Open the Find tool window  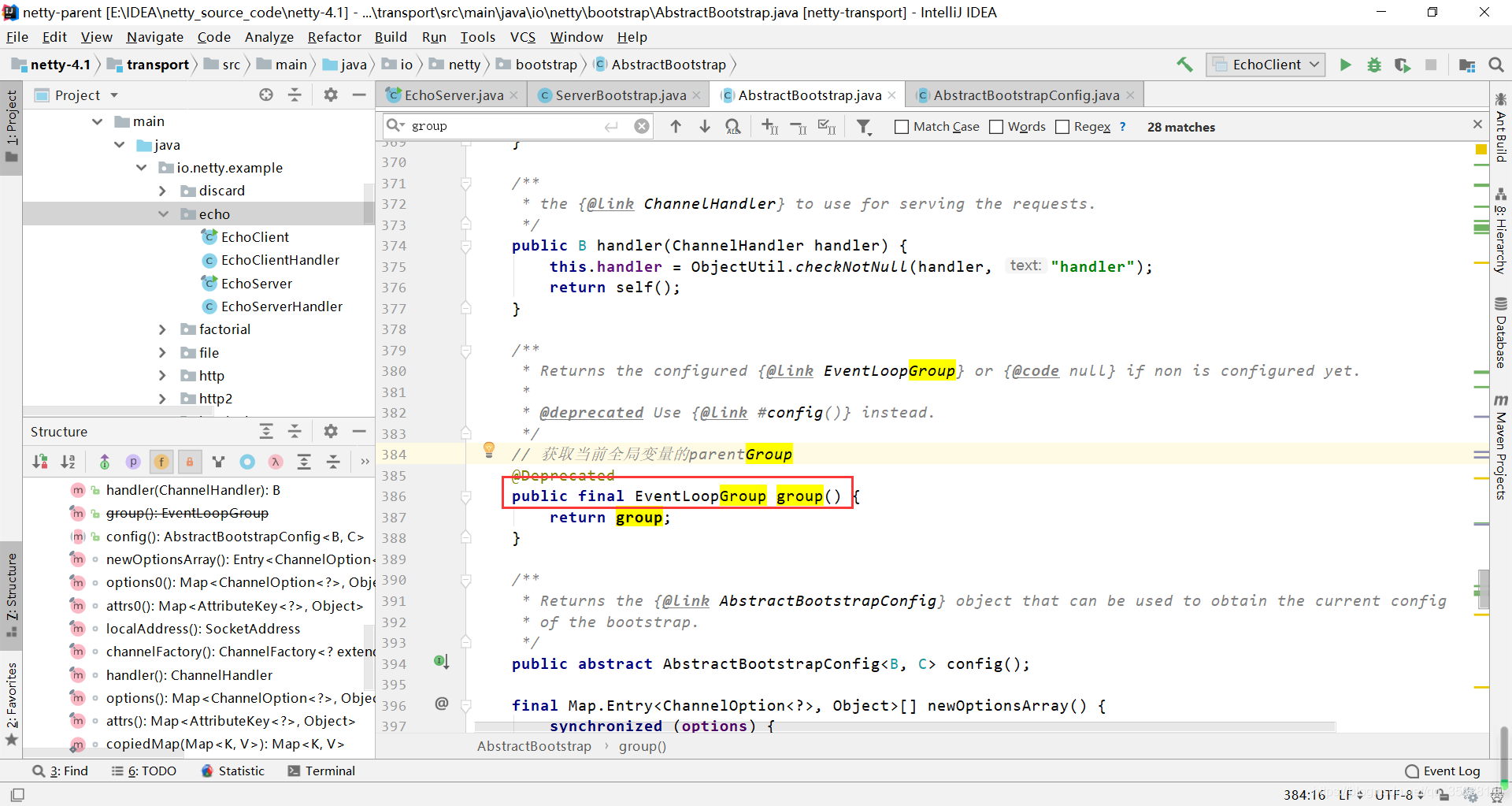61,771
